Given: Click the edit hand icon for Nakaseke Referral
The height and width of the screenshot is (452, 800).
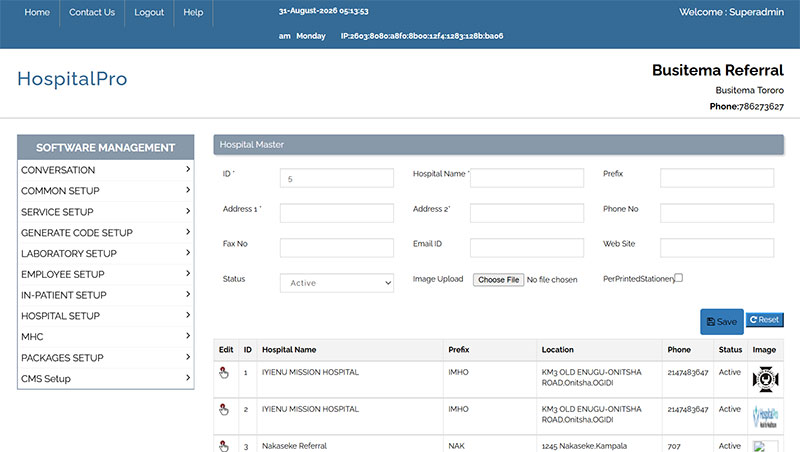Looking at the screenshot, I should point(223,446).
